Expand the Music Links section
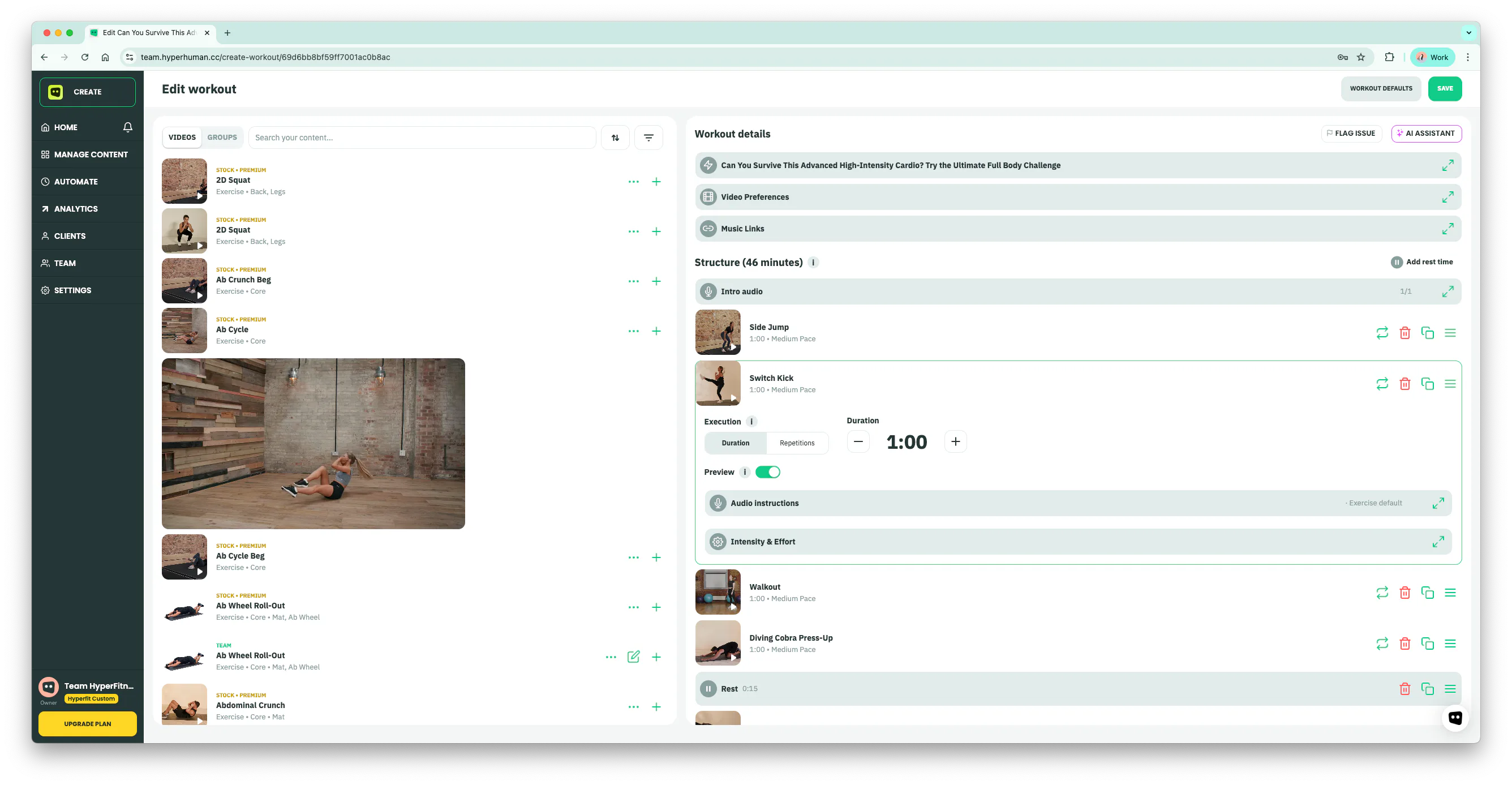This screenshot has height=785, width=1512. click(x=1449, y=229)
